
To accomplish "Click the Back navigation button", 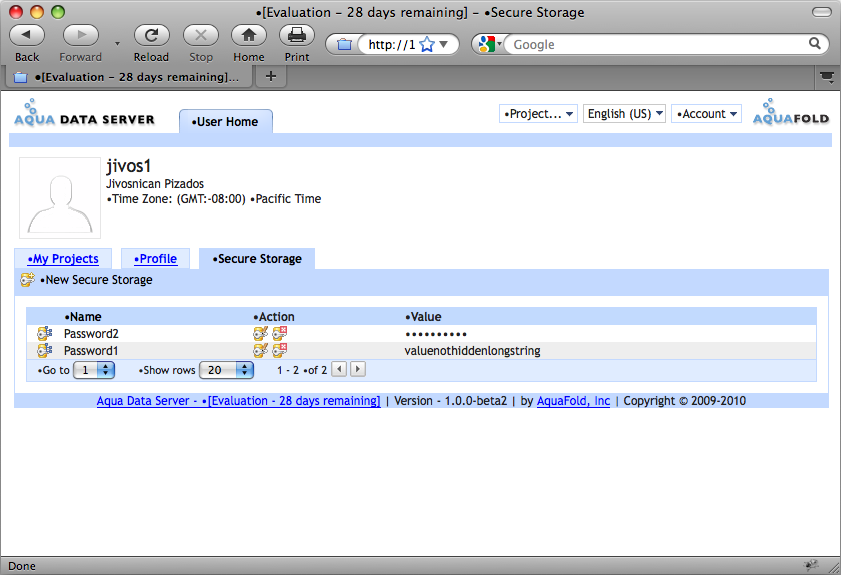I will 27,35.
